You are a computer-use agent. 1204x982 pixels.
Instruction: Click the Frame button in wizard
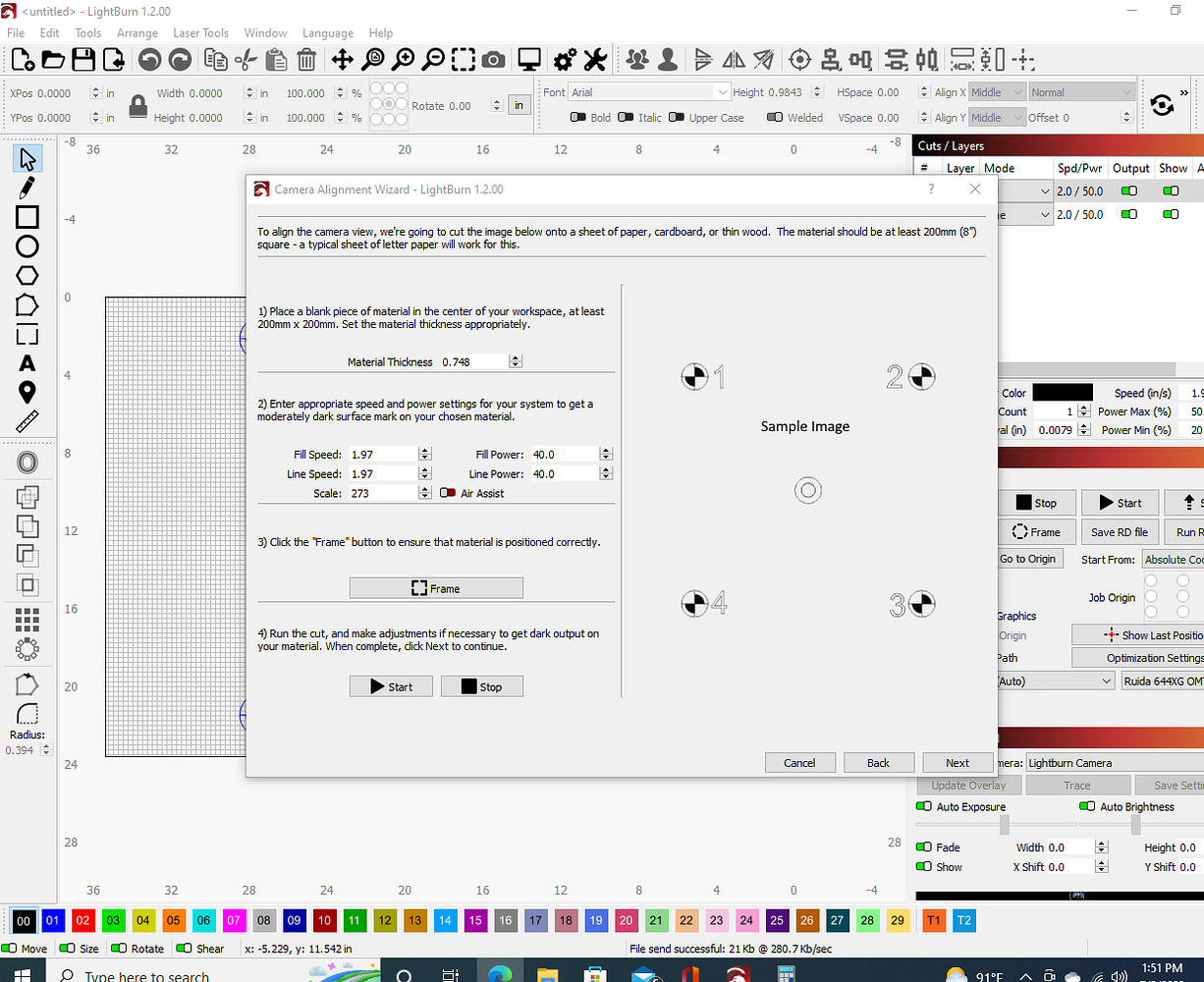click(x=436, y=588)
